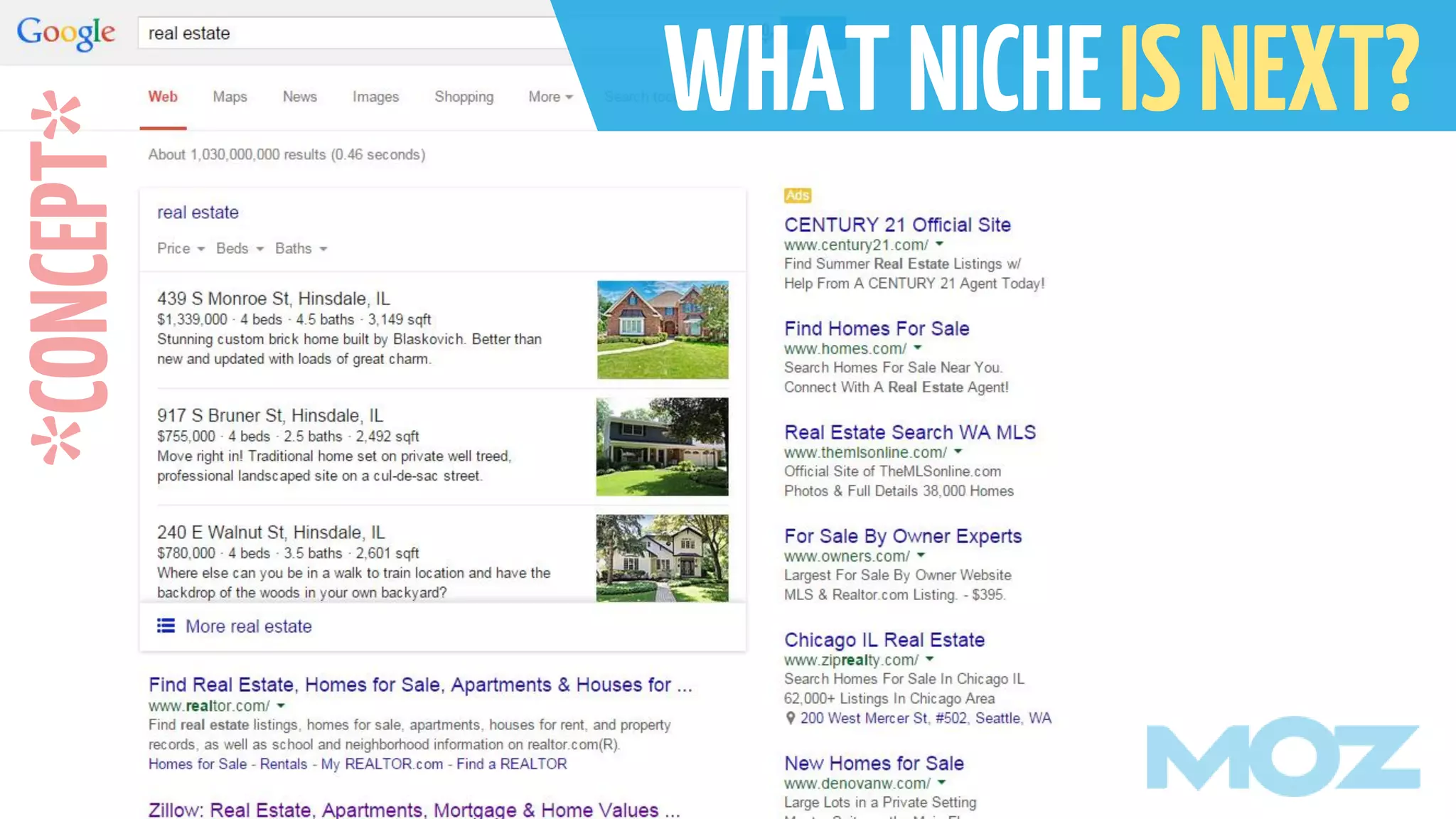Click the www.themlsonline.com/ URL

pos(865,452)
